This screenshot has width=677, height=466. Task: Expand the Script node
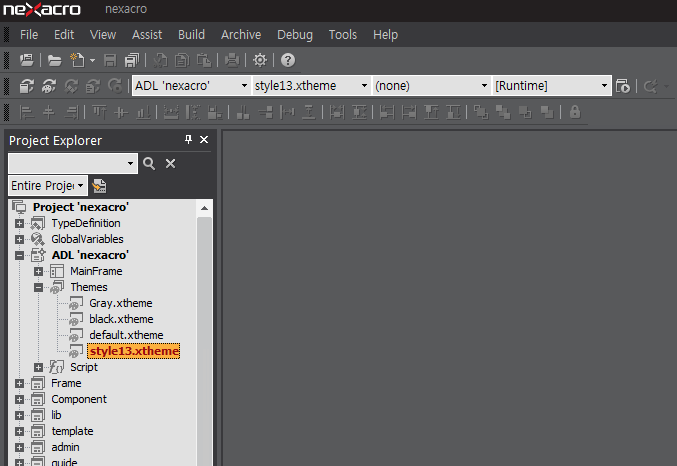point(38,367)
